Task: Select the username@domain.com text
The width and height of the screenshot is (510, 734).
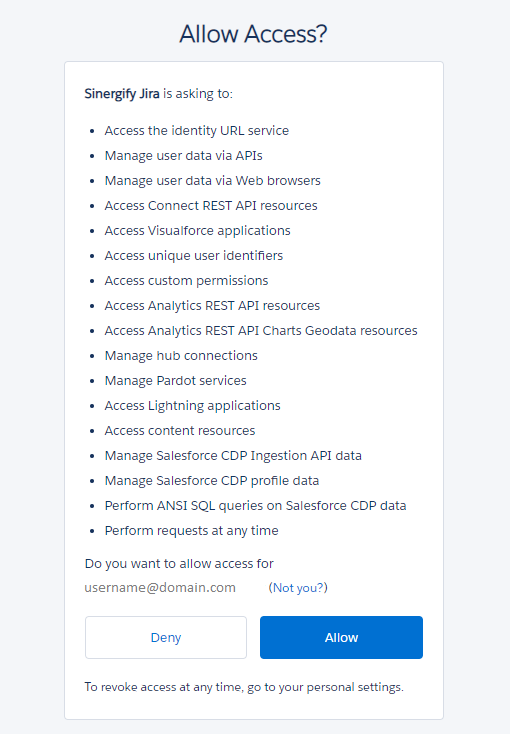Action: pyautogui.click(x=160, y=587)
